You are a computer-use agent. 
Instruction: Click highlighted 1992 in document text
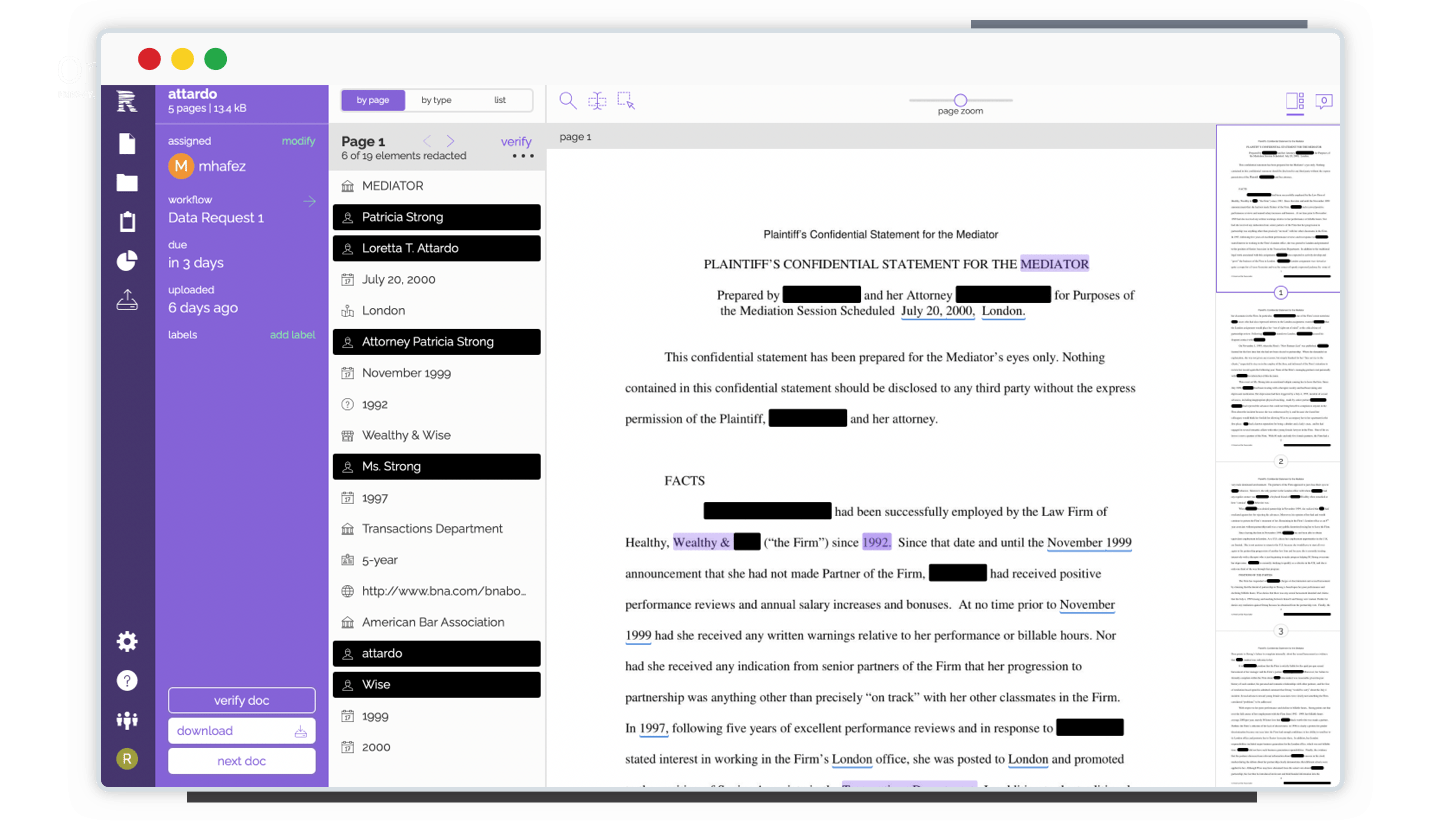[876, 542]
